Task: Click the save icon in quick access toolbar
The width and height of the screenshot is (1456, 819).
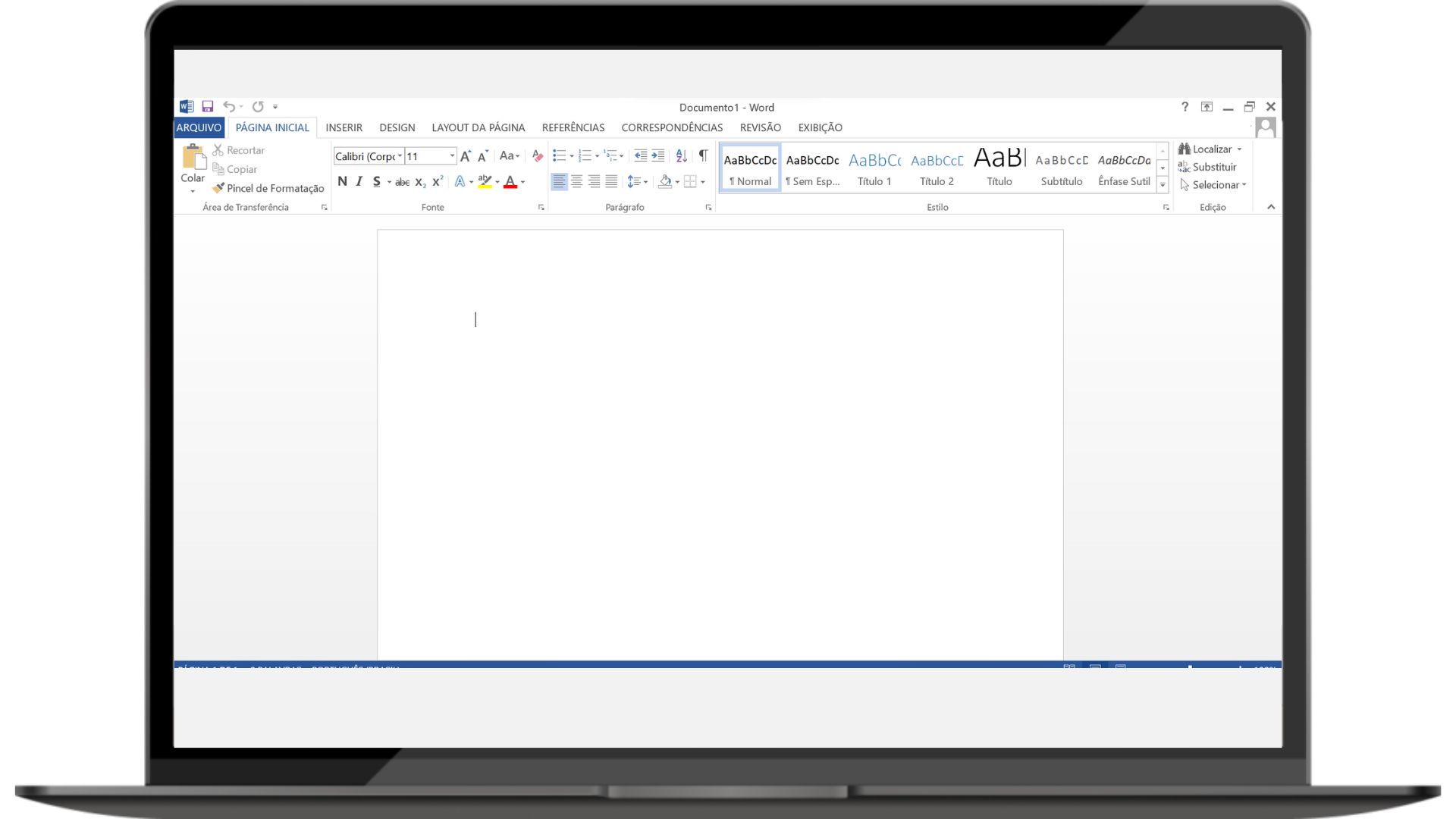Action: (x=207, y=107)
